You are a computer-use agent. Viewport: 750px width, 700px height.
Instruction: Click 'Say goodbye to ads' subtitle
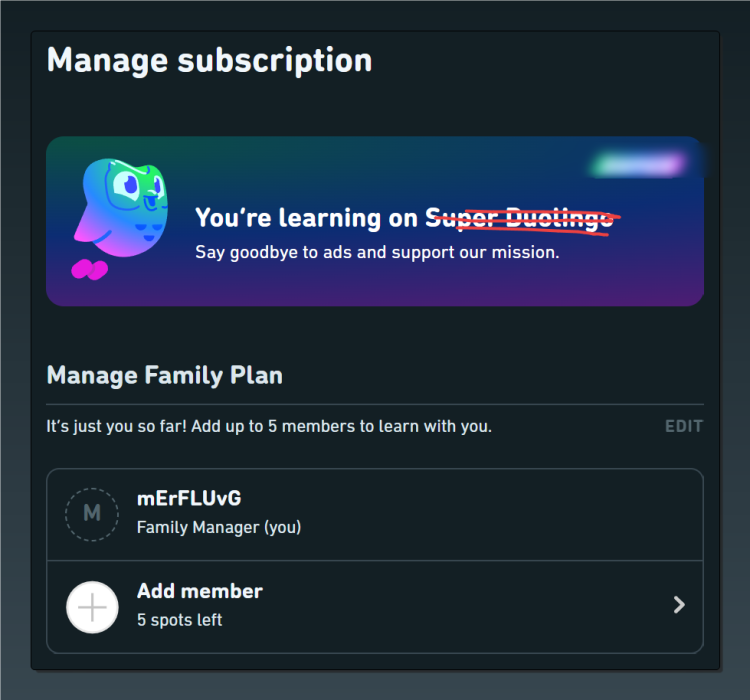tap(377, 252)
